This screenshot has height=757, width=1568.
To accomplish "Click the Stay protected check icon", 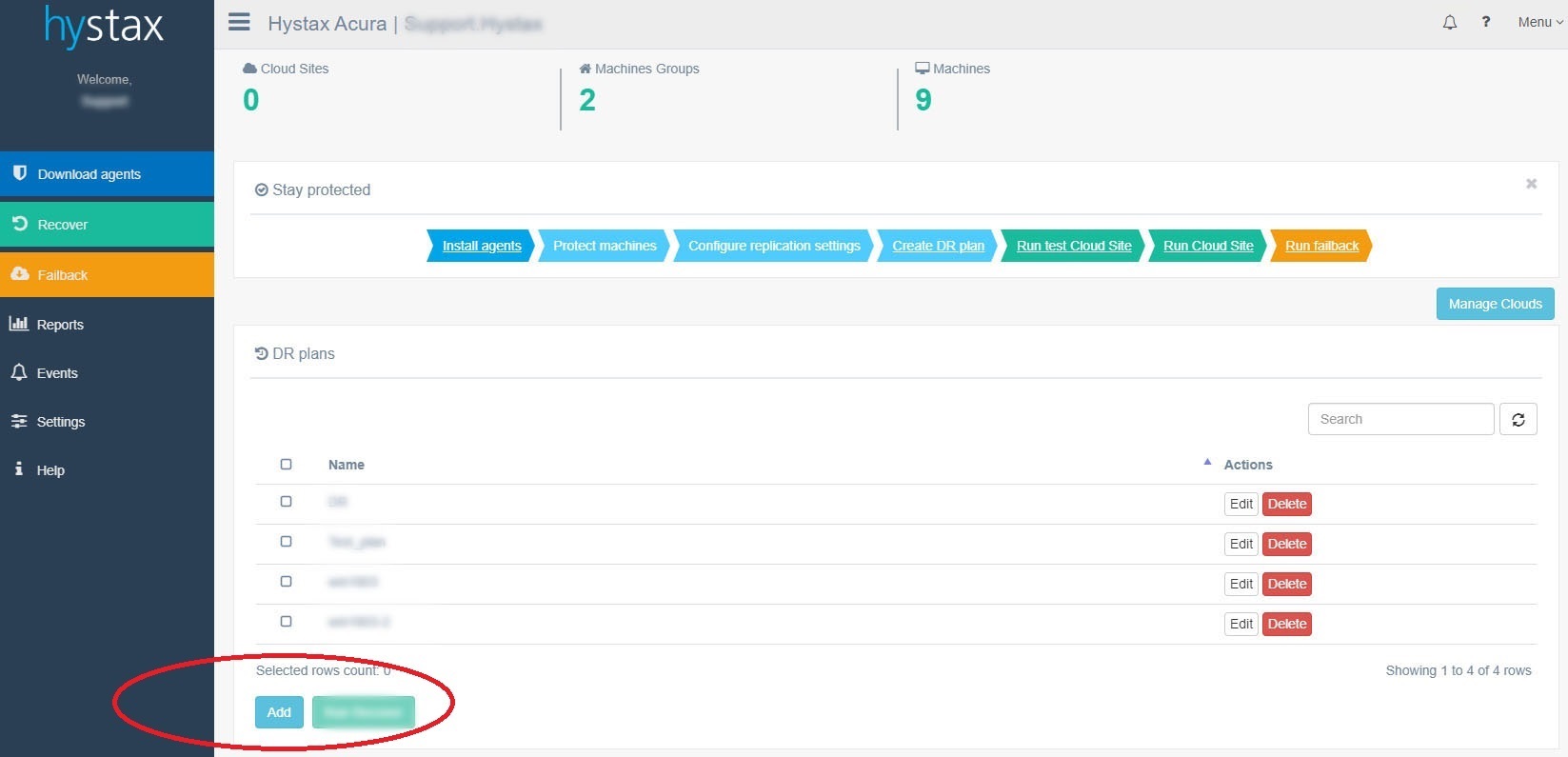I will click(262, 190).
